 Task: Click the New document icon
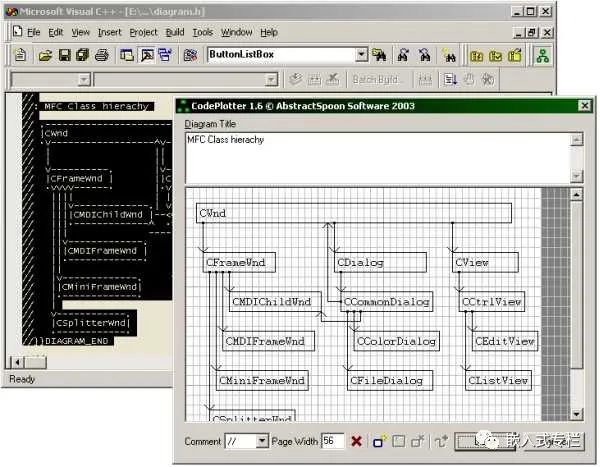coord(19,55)
